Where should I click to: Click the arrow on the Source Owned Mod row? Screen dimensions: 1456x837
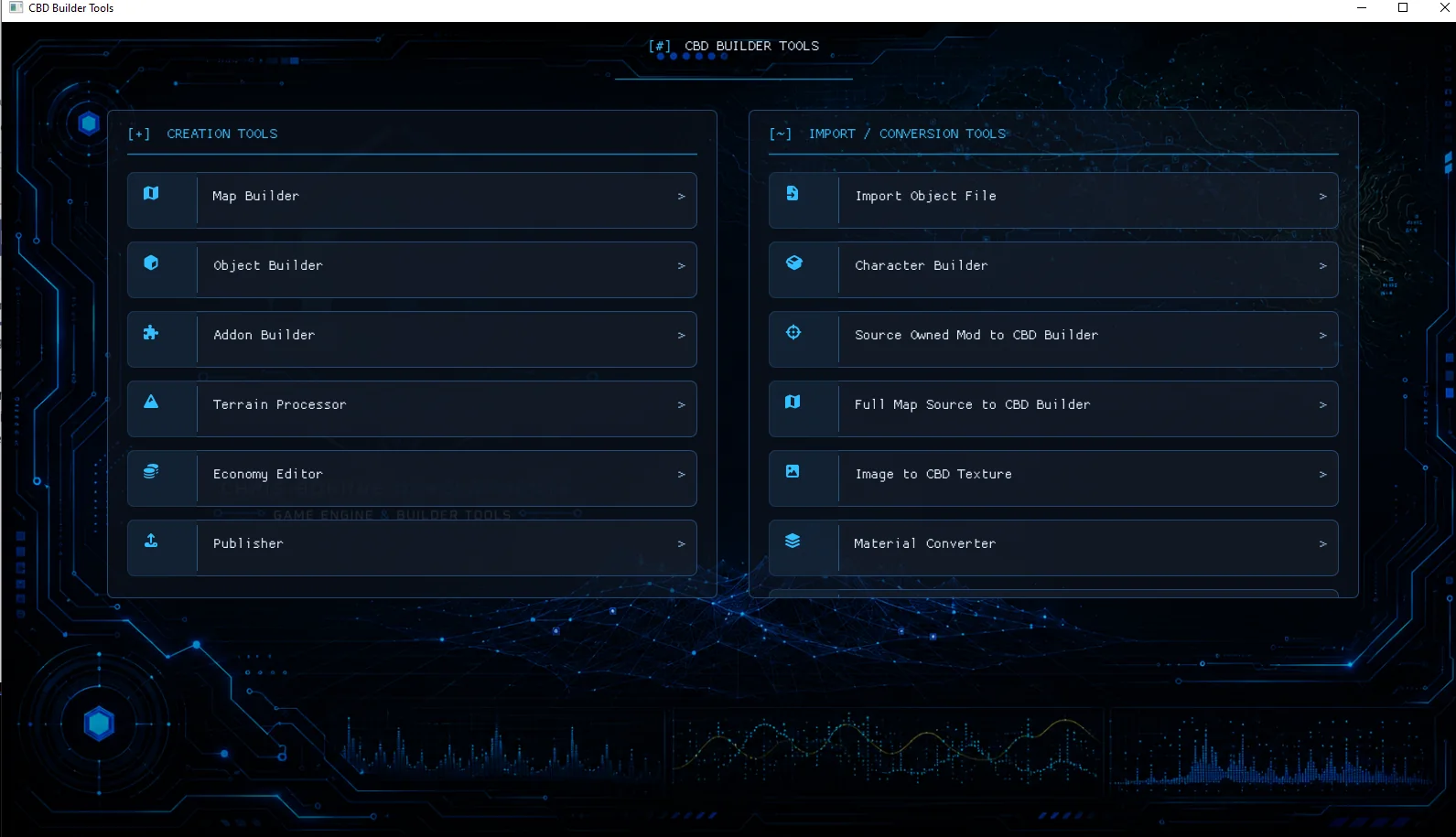(x=1322, y=336)
